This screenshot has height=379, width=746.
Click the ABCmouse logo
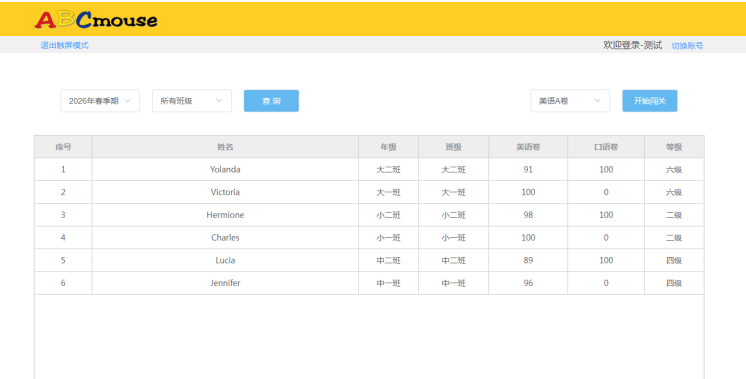[96, 19]
